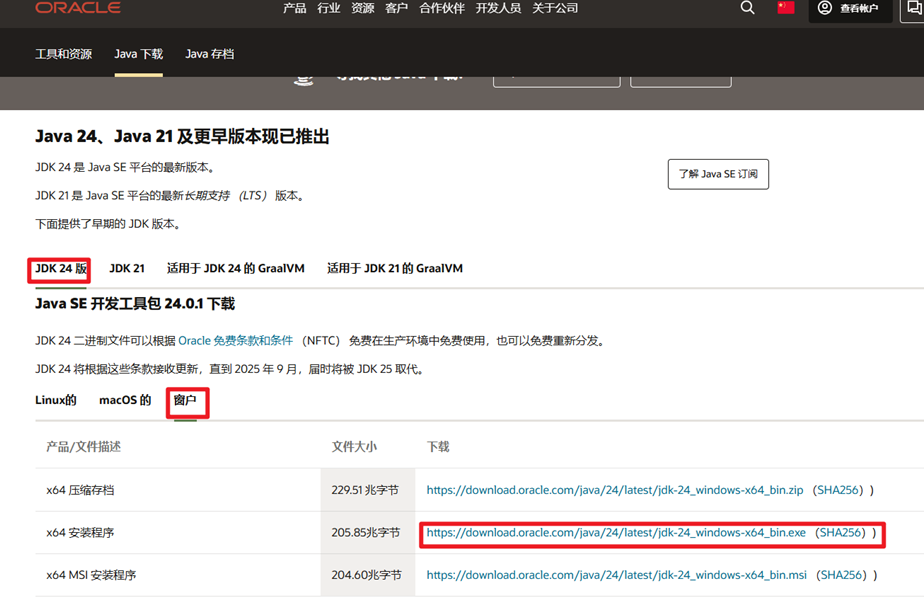
Task: Switch to the JDK 21 tab
Action: coord(127,269)
